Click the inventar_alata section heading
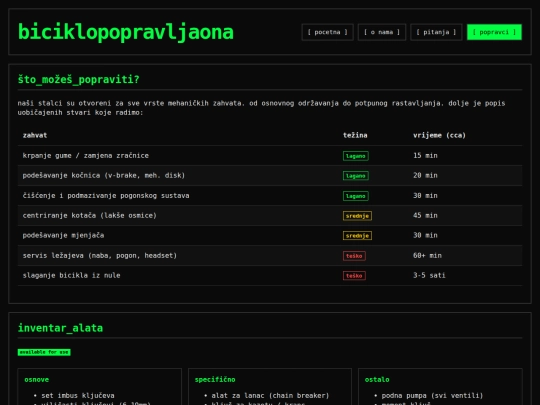 [60, 328]
